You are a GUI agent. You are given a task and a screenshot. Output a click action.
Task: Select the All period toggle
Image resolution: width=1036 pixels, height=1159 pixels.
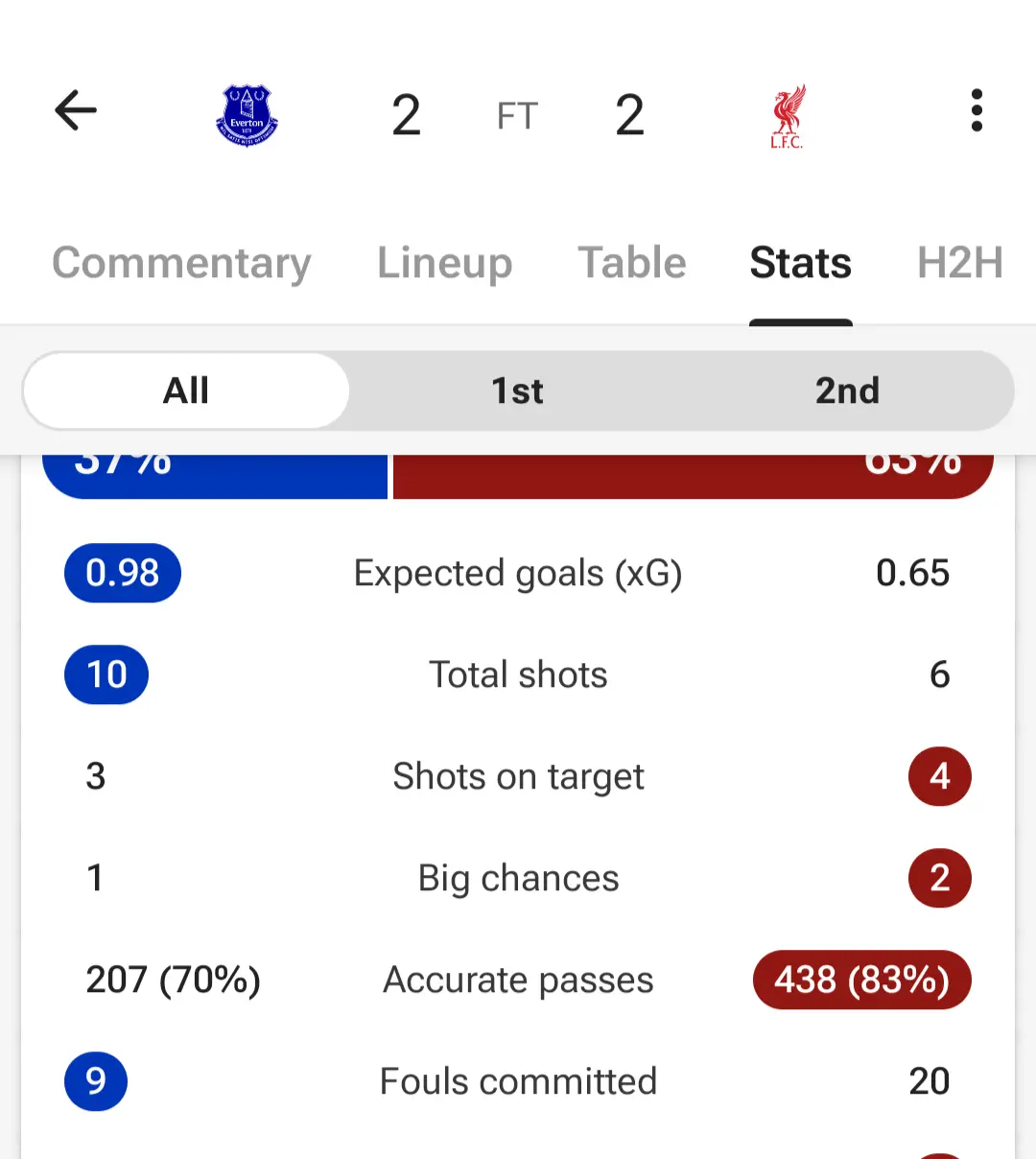pos(186,390)
